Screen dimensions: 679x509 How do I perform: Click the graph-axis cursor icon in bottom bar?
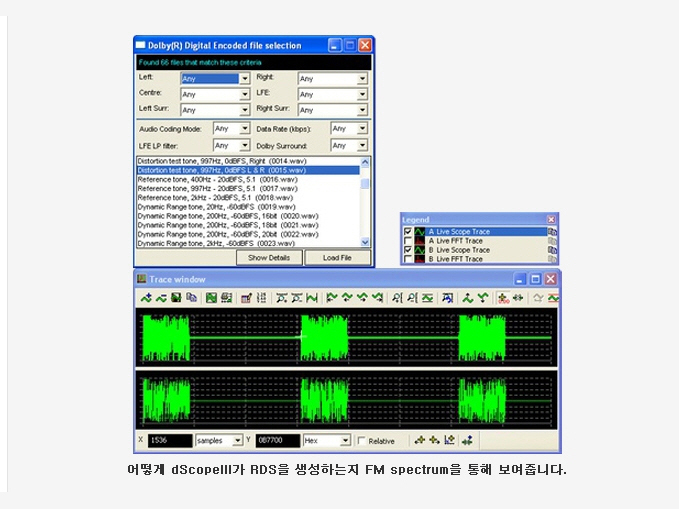(x=449, y=441)
